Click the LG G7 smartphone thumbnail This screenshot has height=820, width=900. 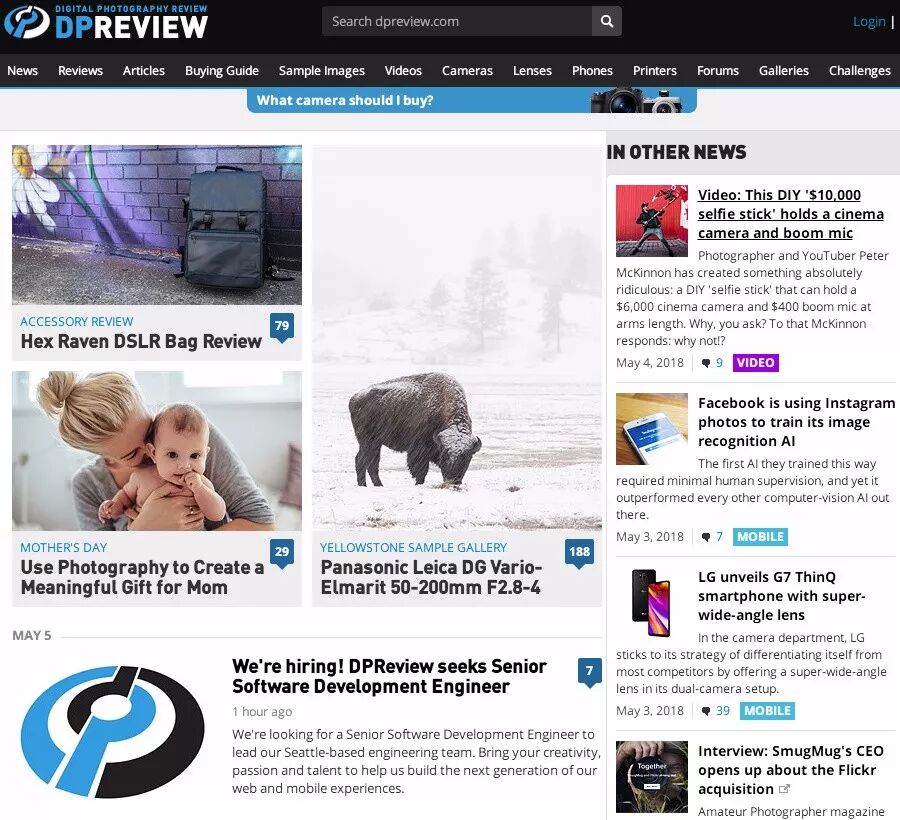click(651, 603)
